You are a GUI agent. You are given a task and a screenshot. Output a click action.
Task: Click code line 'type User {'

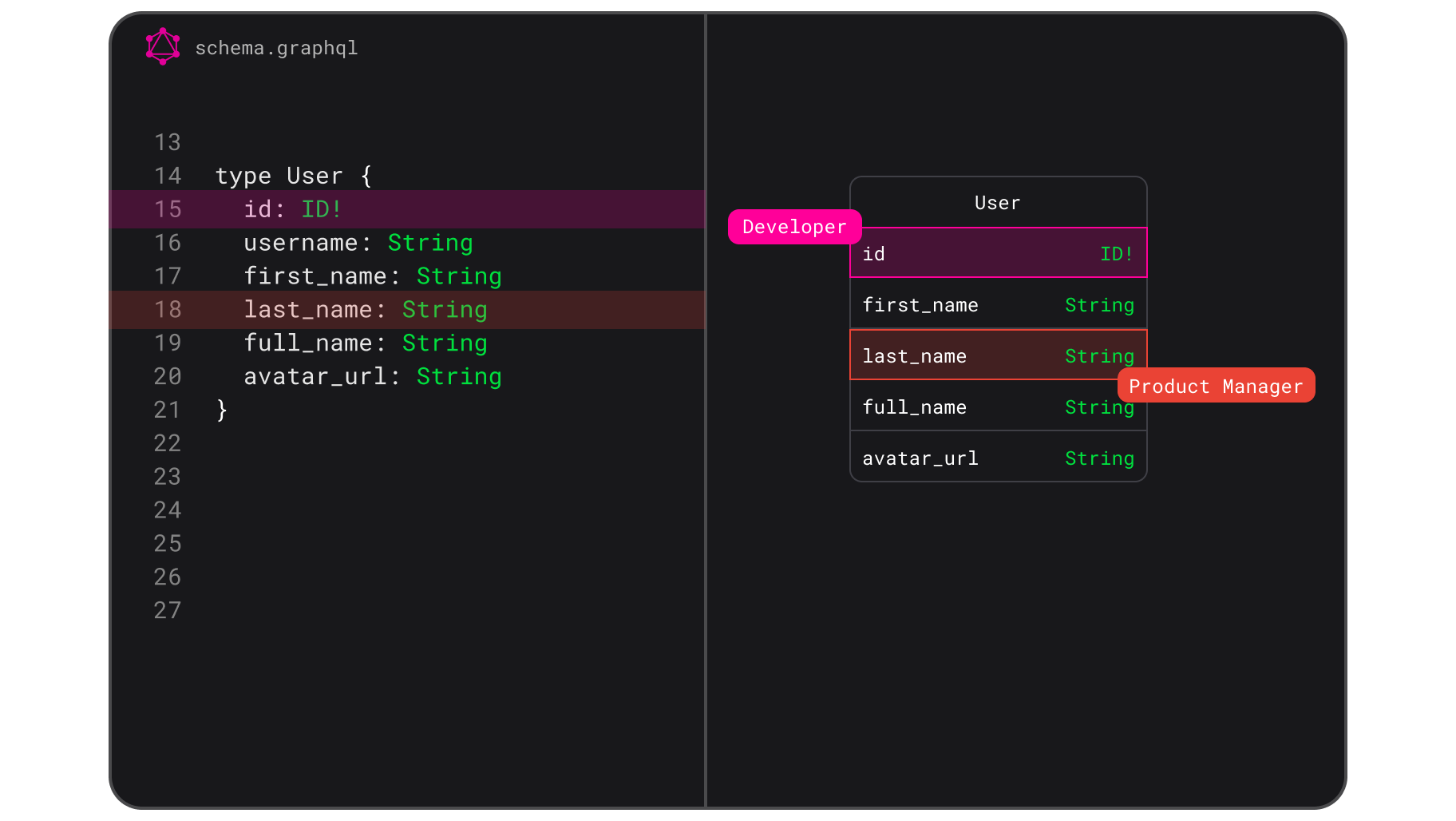(x=294, y=176)
